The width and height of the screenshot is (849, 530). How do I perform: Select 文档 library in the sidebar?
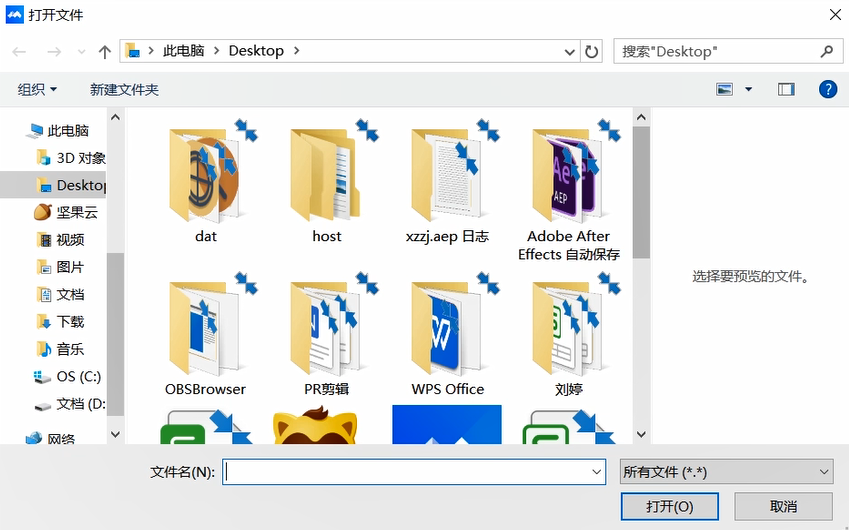(x=61, y=295)
